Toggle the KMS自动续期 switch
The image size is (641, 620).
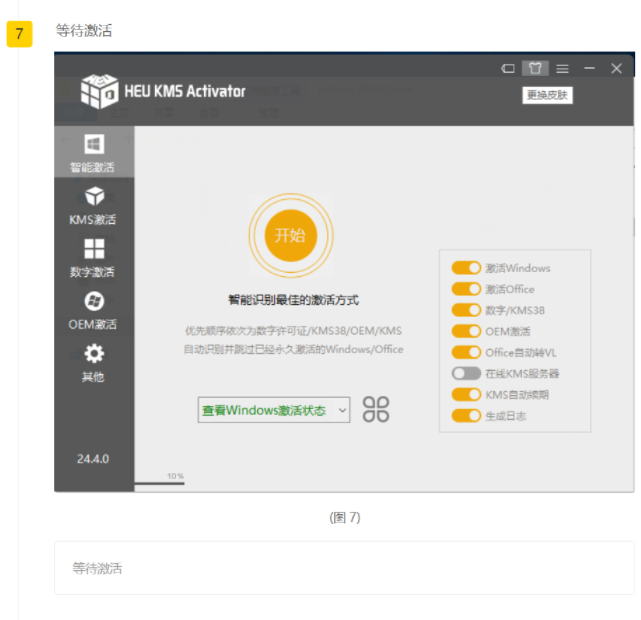click(x=466, y=395)
